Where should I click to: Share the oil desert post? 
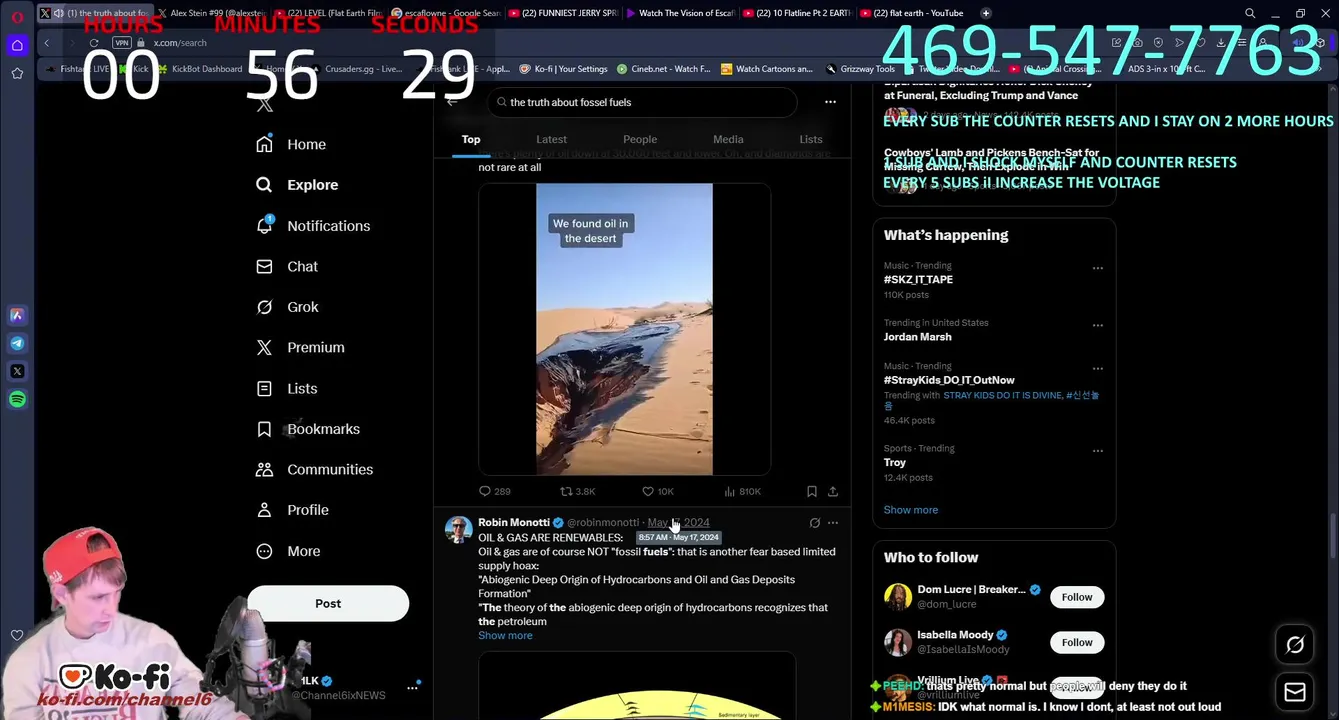[833, 491]
